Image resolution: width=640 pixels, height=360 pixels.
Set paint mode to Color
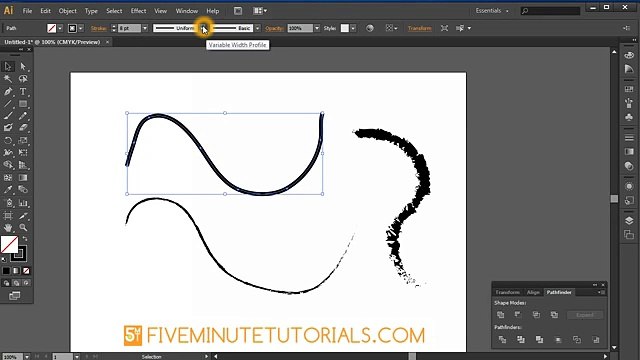point(6,271)
